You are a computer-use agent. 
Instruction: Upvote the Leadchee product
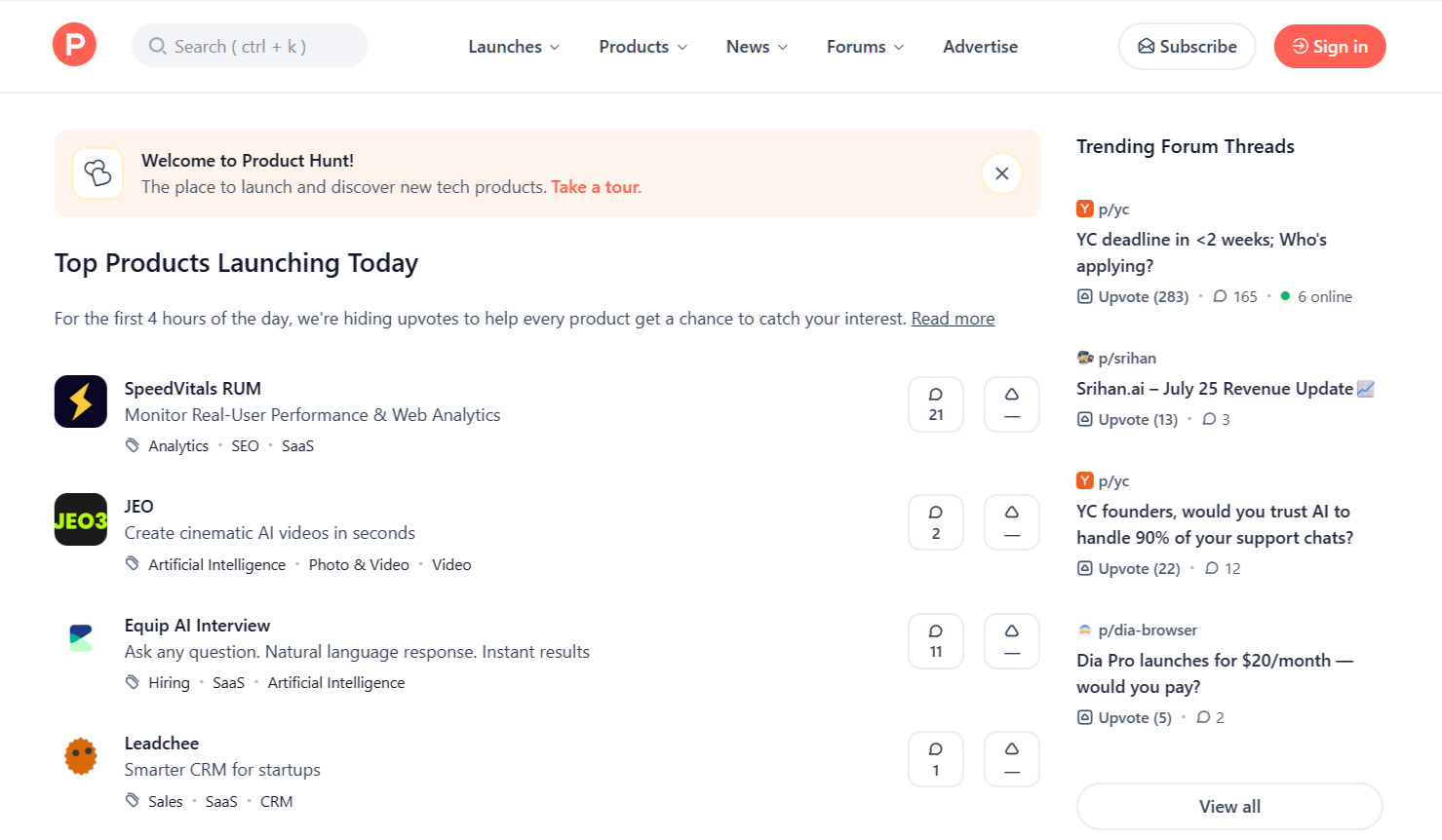click(x=1012, y=759)
